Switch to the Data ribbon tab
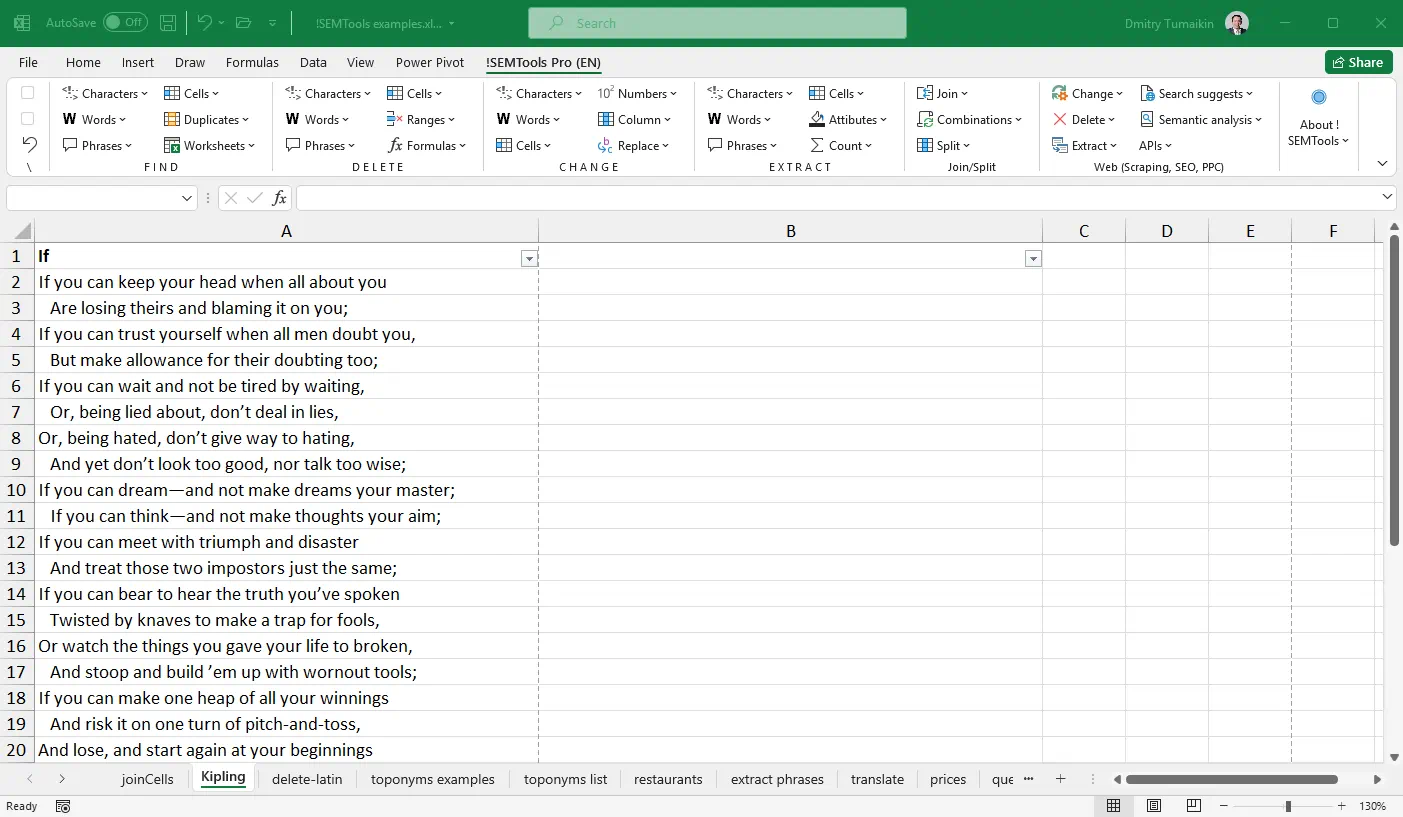Viewport: 1403px width, 817px height. [x=313, y=62]
